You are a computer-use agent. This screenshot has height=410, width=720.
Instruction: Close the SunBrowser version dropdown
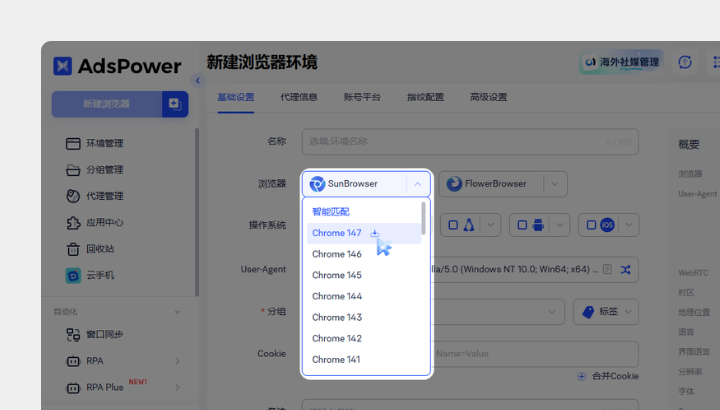click(417, 184)
